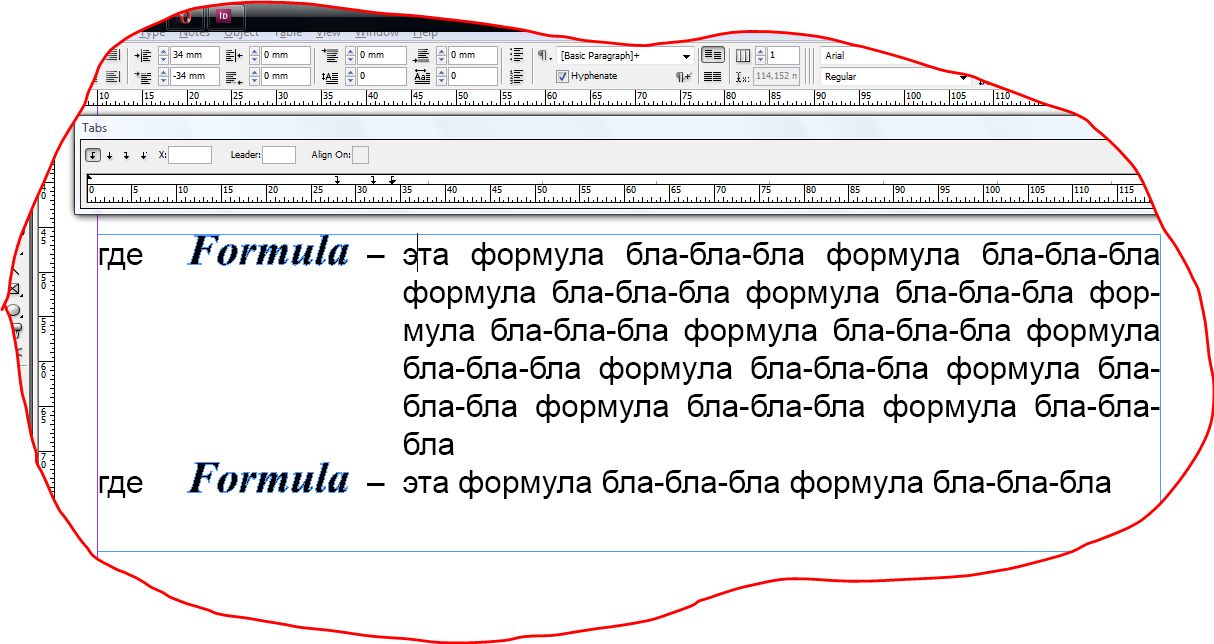The width and height of the screenshot is (1214, 644).
Task: Step the right indent 0 mm spinner
Action: point(254,55)
